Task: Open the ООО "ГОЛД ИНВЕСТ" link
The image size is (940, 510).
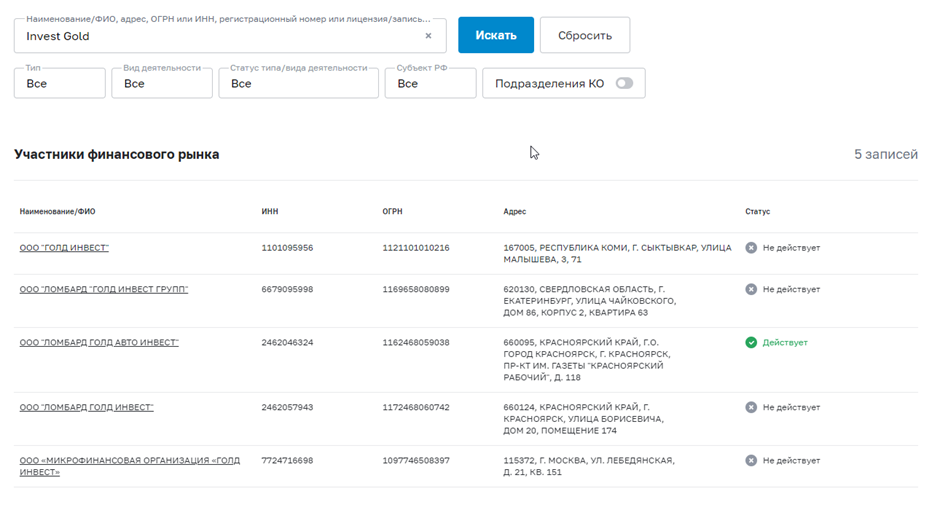Action: click(x=64, y=248)
